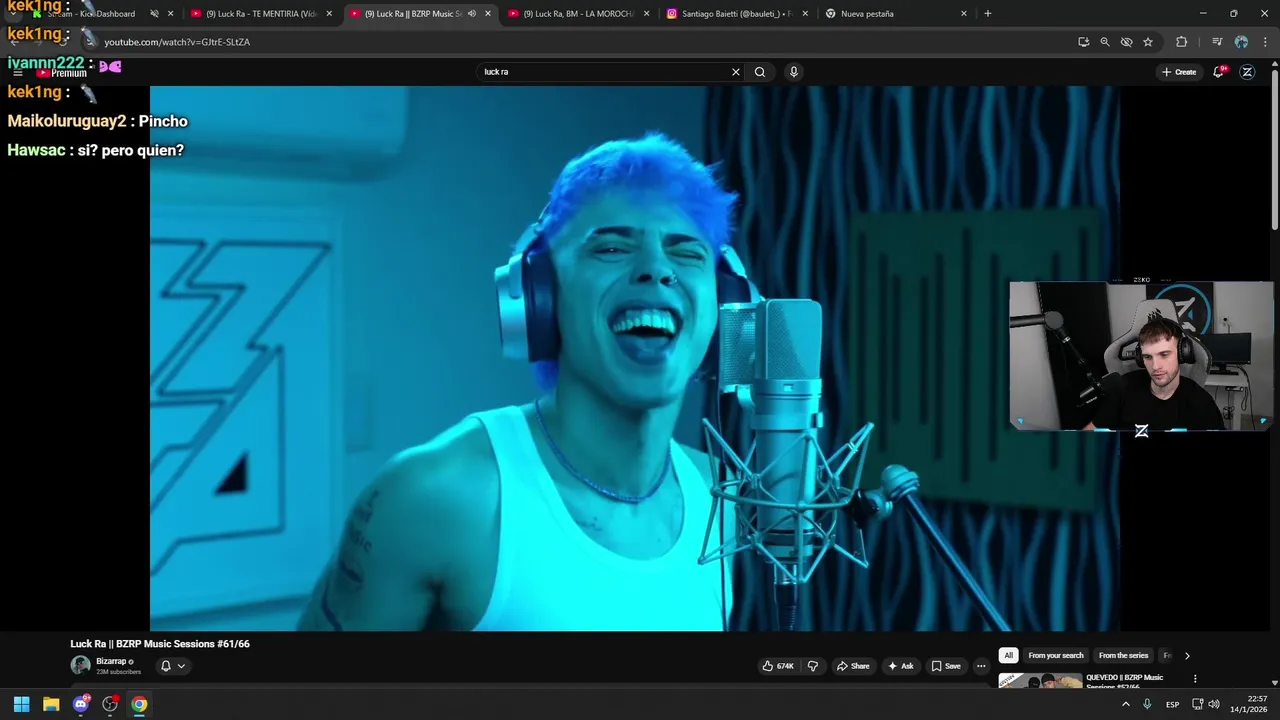Open the Chrome extensions puzzle icon
Screen dimensions: 1280x720
click(x=1181, y=42)
